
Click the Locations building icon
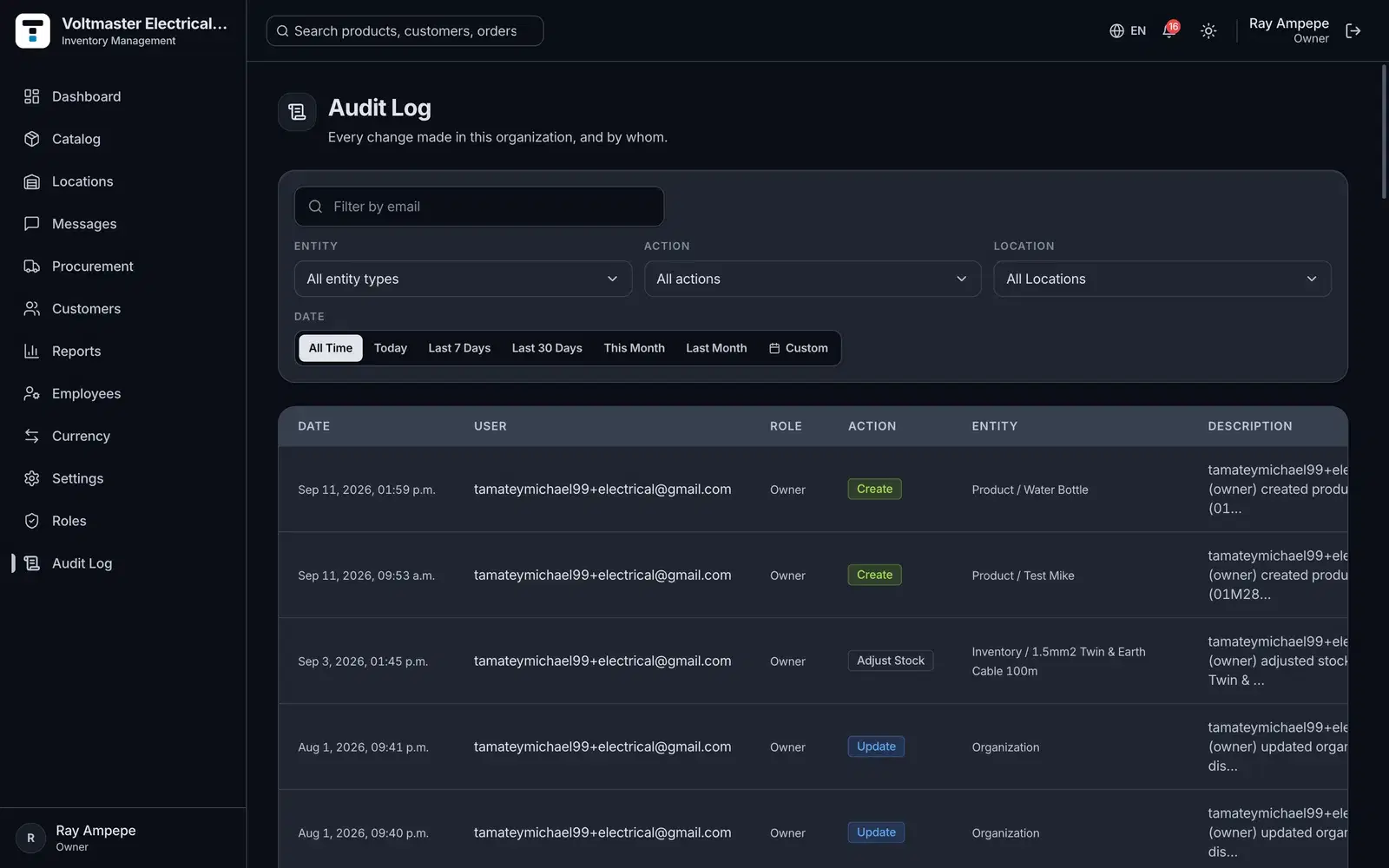[x=32, y=181]
